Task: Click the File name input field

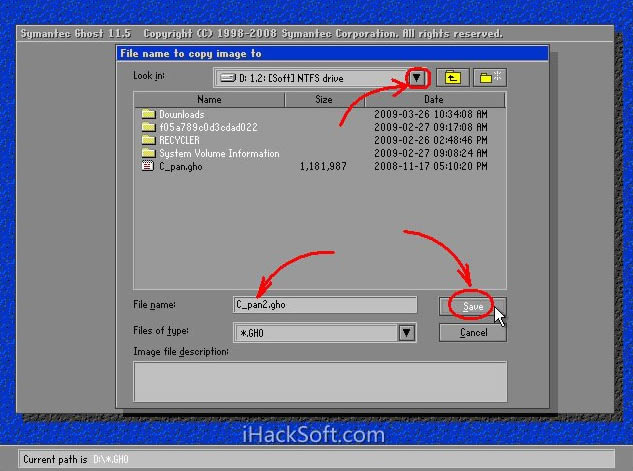Action: [x=325, y=305]
